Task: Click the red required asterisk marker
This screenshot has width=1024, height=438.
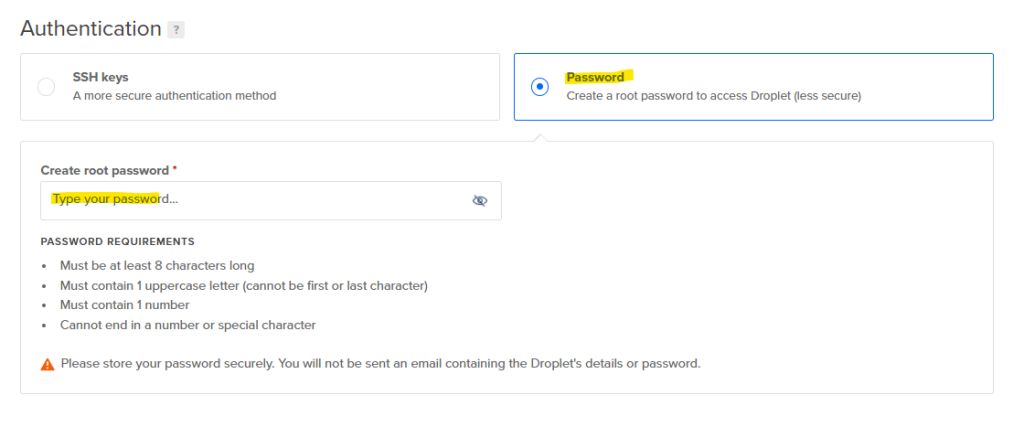Action: (x=175, y=170)
